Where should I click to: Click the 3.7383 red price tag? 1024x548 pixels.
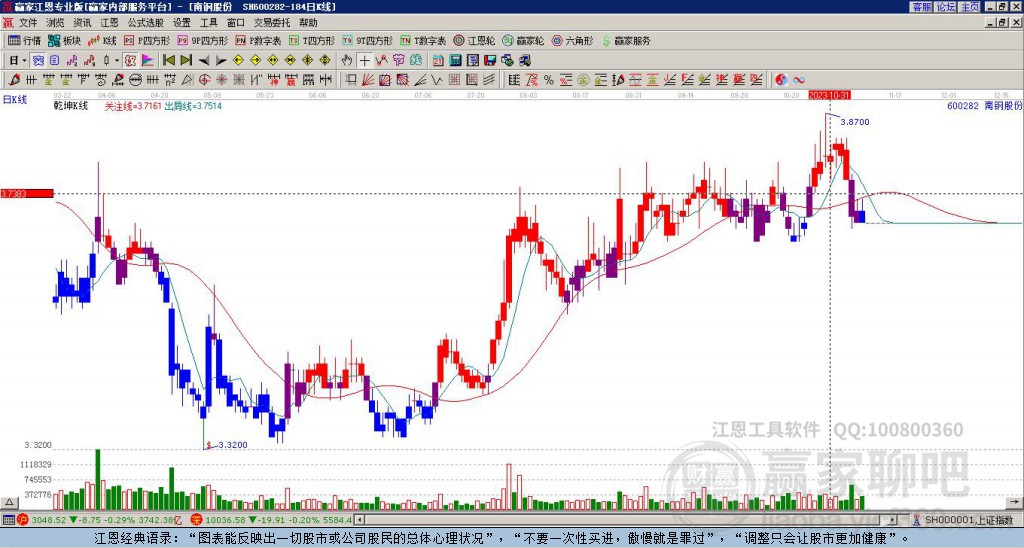27,193
